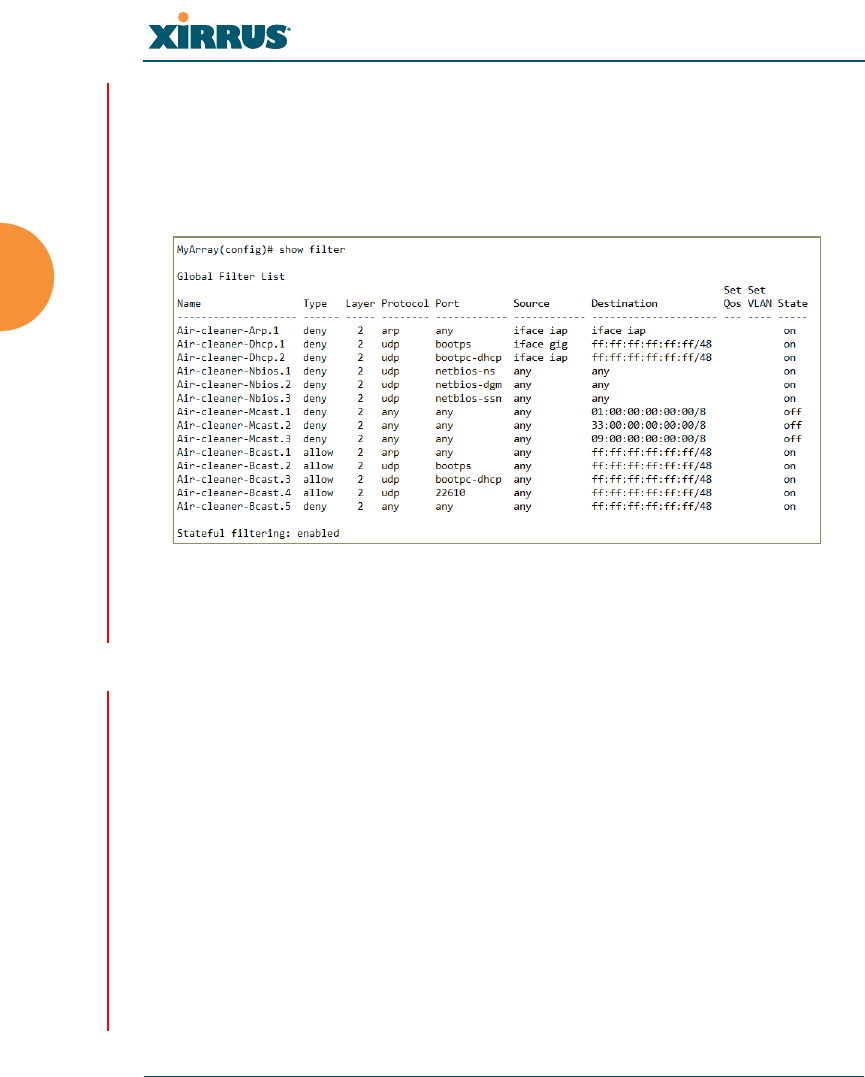Click 'bootps' in the Air-cleaner-Bcast.2 row

453,466
